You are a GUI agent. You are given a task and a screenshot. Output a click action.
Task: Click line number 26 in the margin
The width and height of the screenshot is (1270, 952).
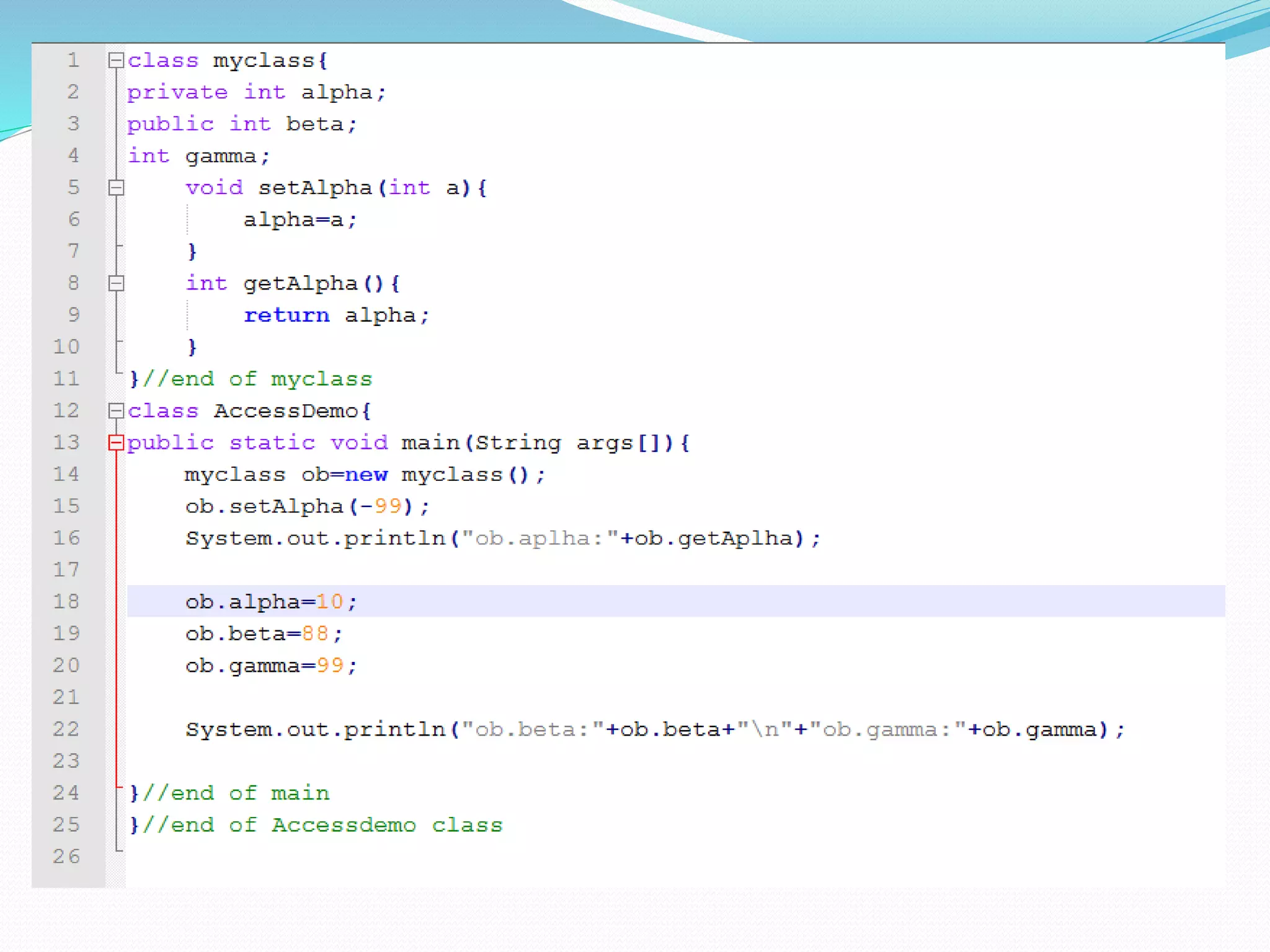tap(66, 856)
